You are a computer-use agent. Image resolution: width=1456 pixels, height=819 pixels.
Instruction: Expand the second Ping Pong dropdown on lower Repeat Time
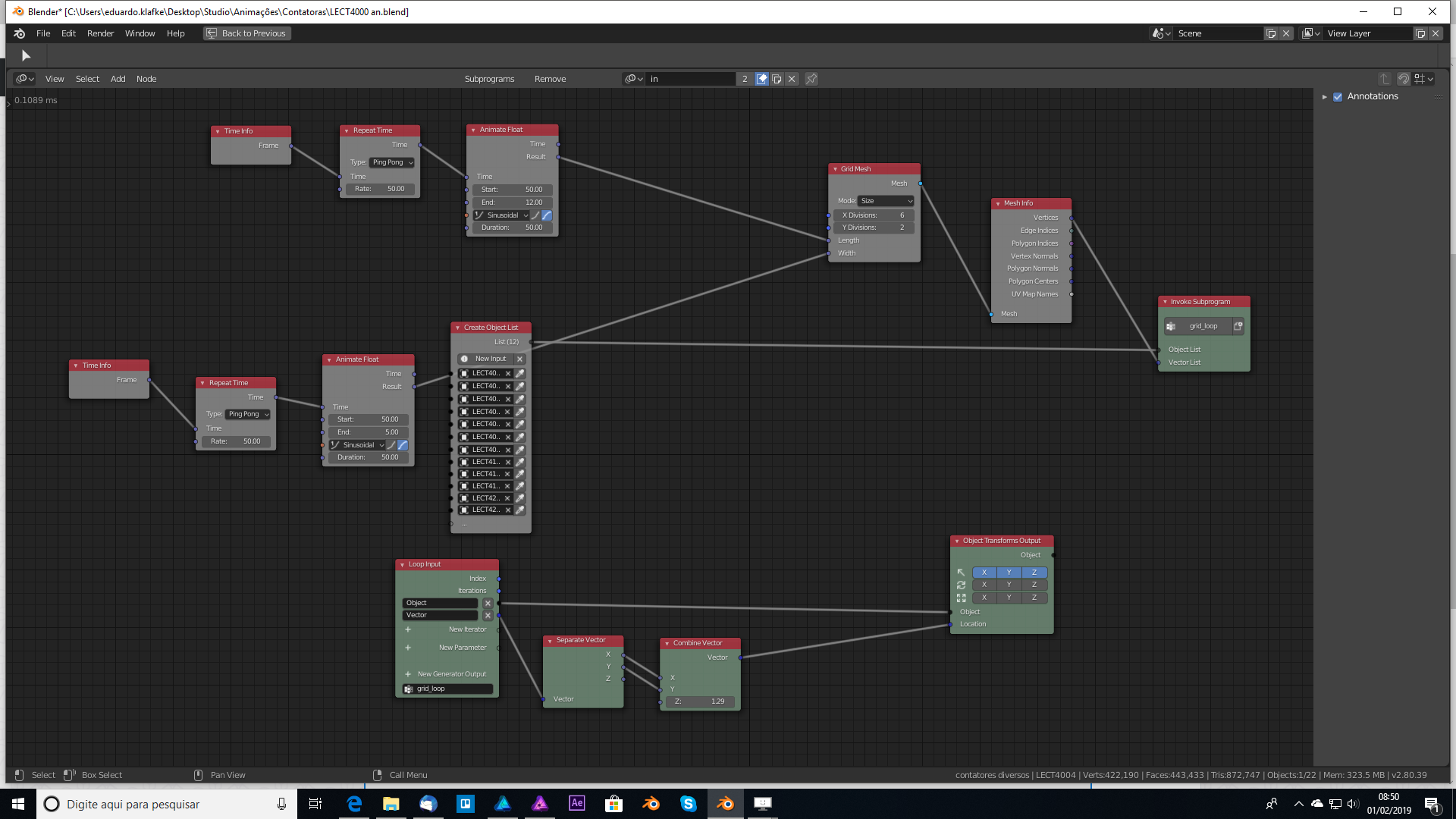tap(248, 413)
